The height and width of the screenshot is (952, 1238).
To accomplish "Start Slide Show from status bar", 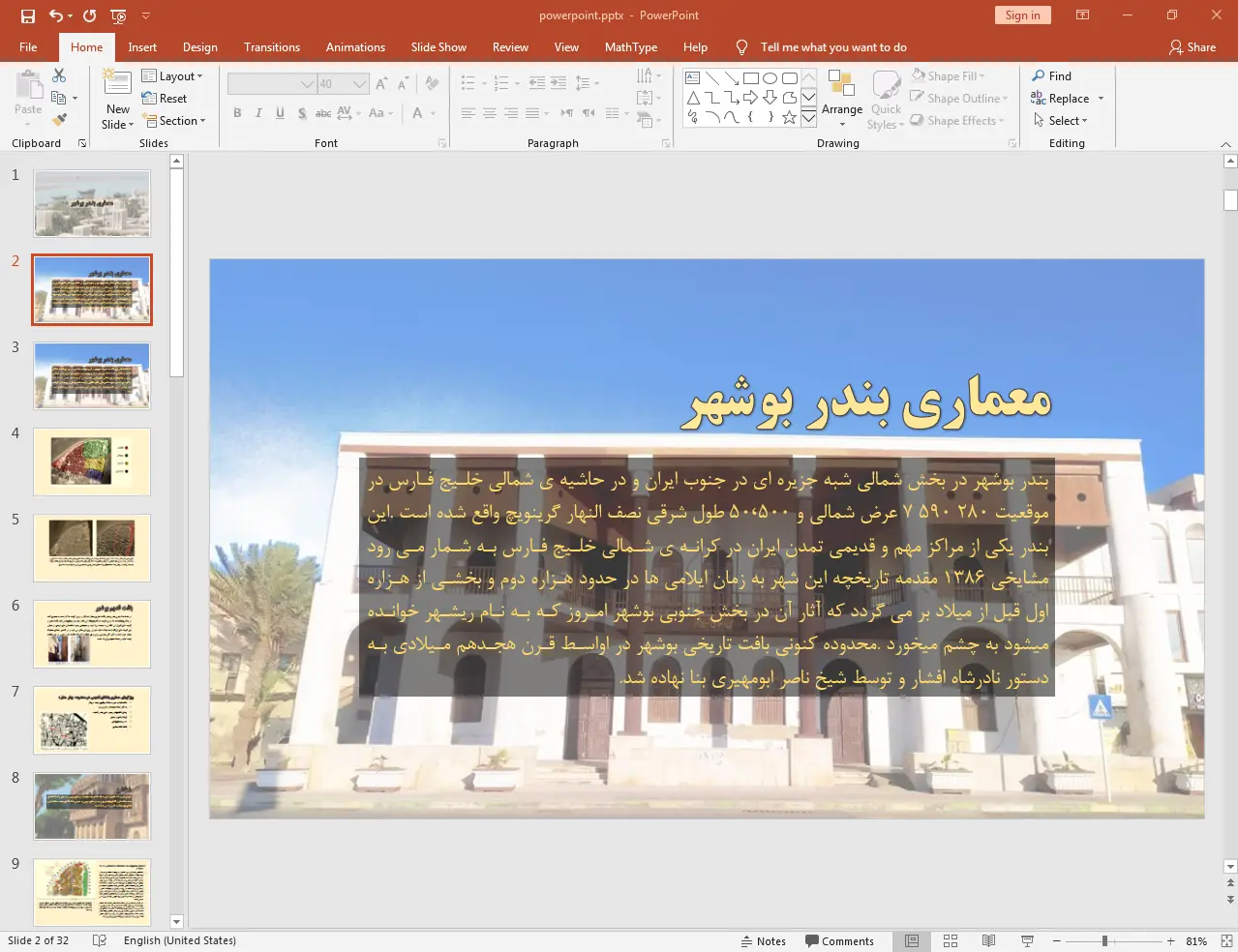I will click(1027, 940).
